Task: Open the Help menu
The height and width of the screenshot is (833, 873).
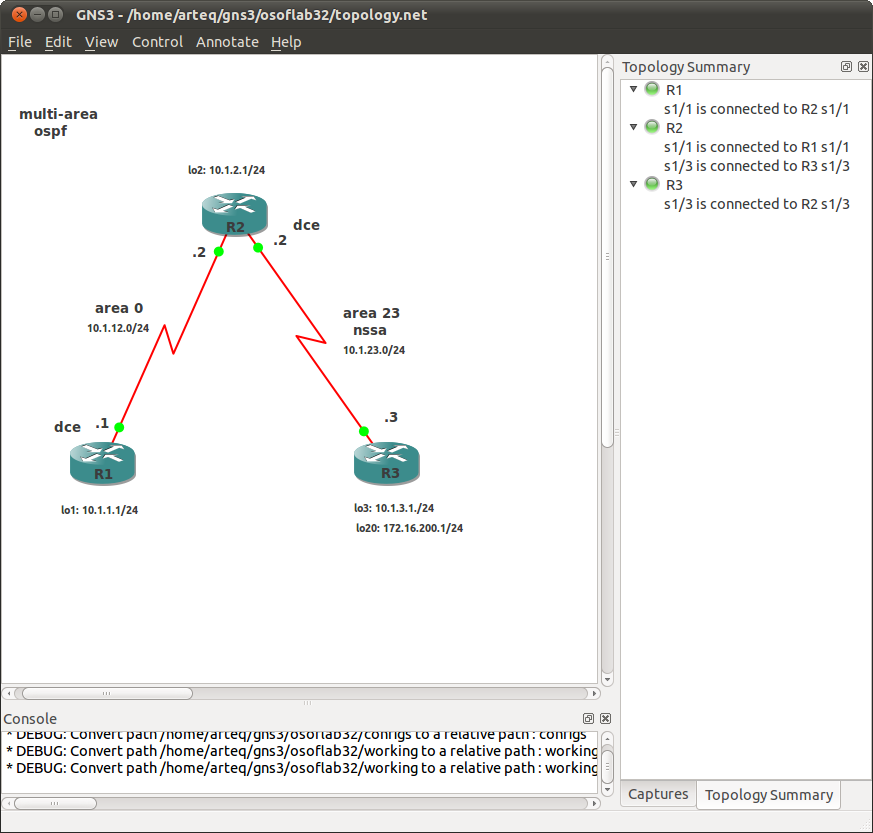Action: coord(286,42)
